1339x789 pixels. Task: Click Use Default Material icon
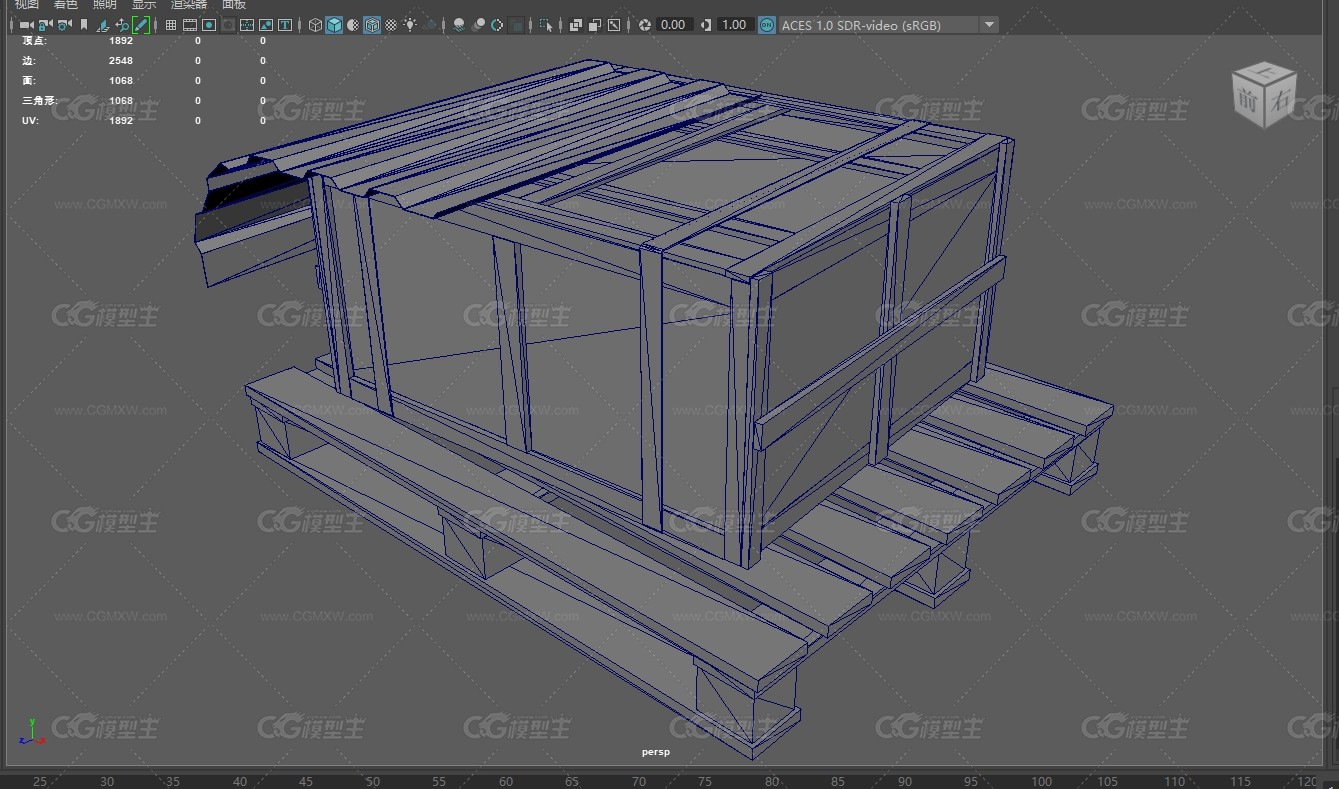click(x=353, y=25)
